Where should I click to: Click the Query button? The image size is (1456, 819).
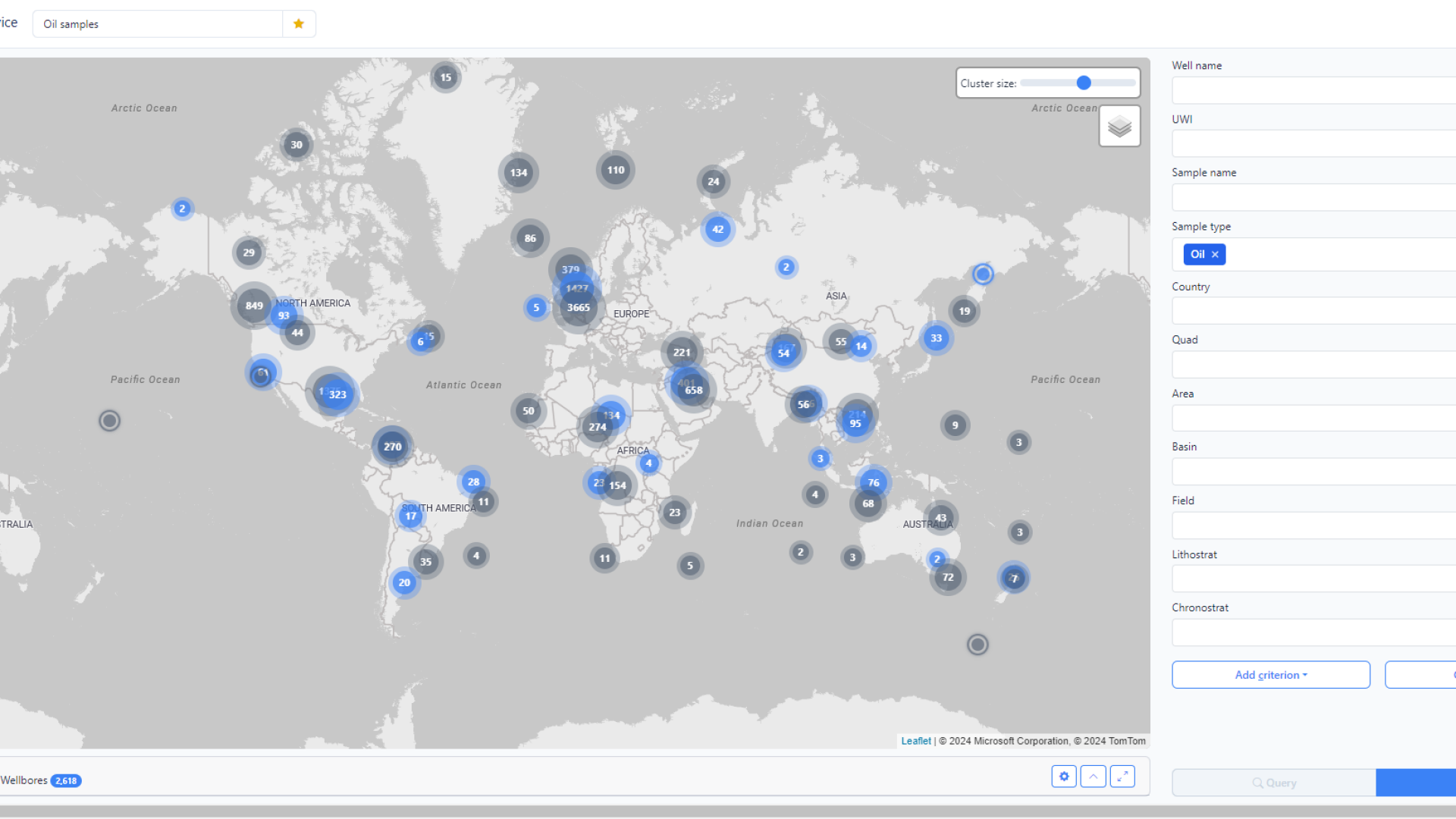1274,783
